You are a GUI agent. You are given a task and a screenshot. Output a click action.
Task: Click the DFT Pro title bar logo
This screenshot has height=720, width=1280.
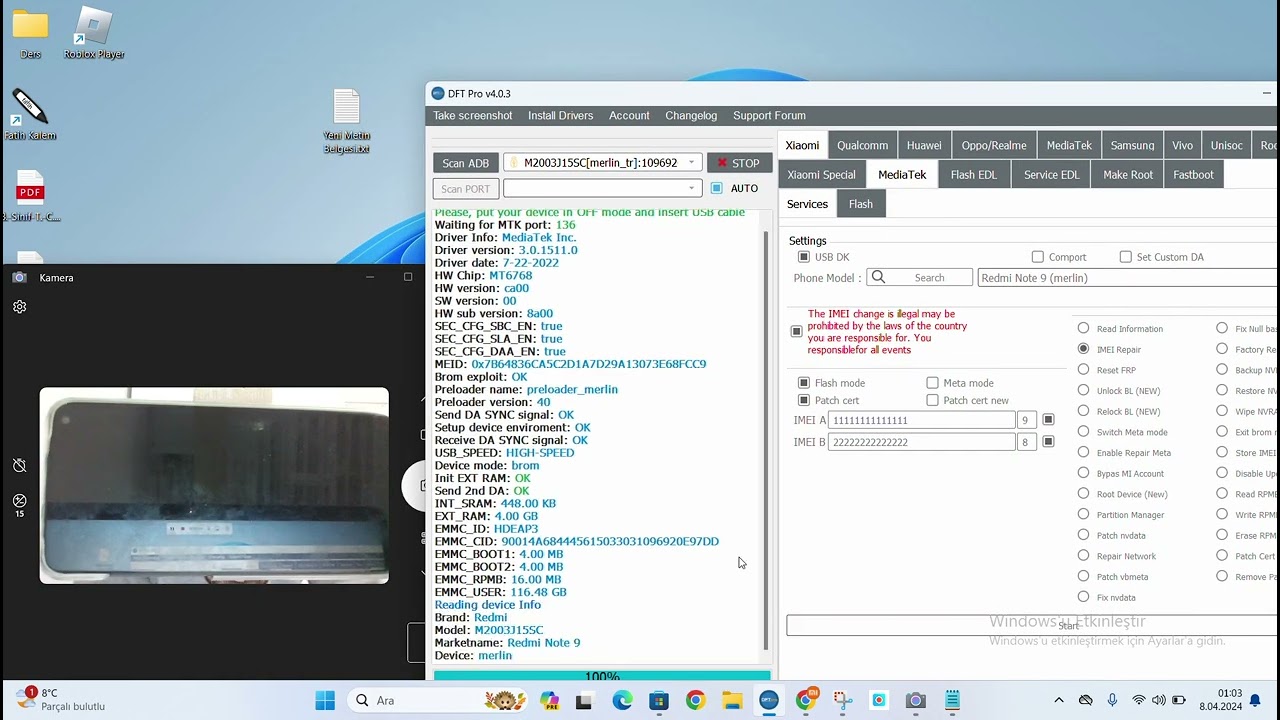coord(437,94)
